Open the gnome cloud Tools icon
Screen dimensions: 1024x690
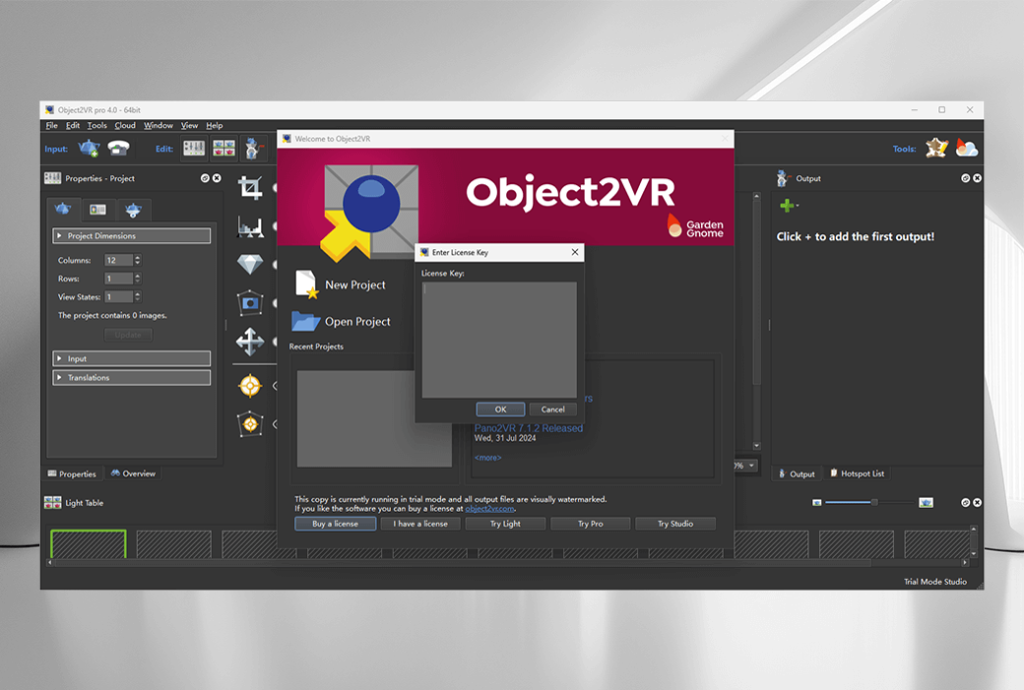(x=967, y=148)
